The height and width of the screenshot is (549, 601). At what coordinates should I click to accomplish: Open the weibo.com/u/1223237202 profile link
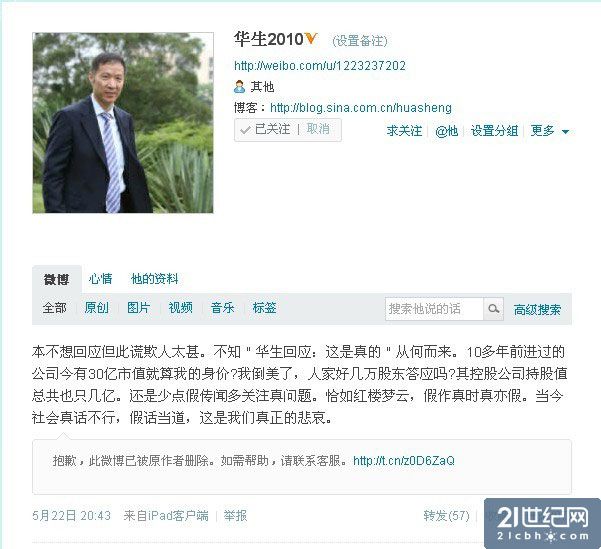click(320, 66)
